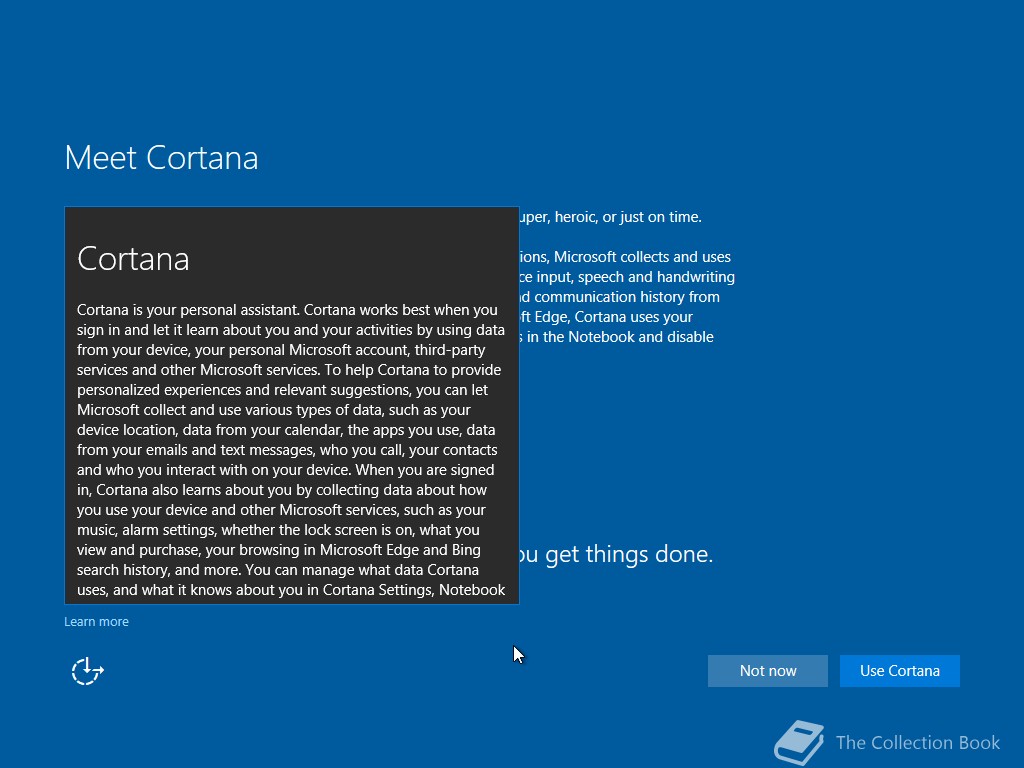This screenshot has height=768, width=1024.
Task: Click text 'Cortana is your personal assistant'
Action: (188, 310)
